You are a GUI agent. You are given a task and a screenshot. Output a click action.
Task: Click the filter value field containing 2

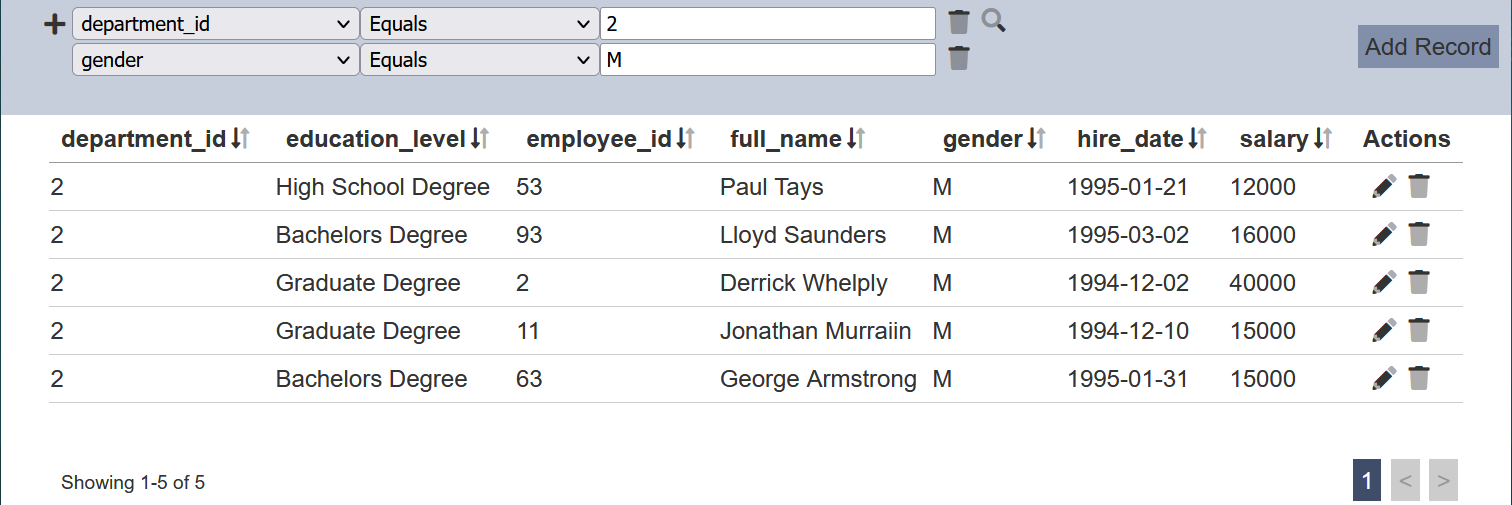pos(767,24)
